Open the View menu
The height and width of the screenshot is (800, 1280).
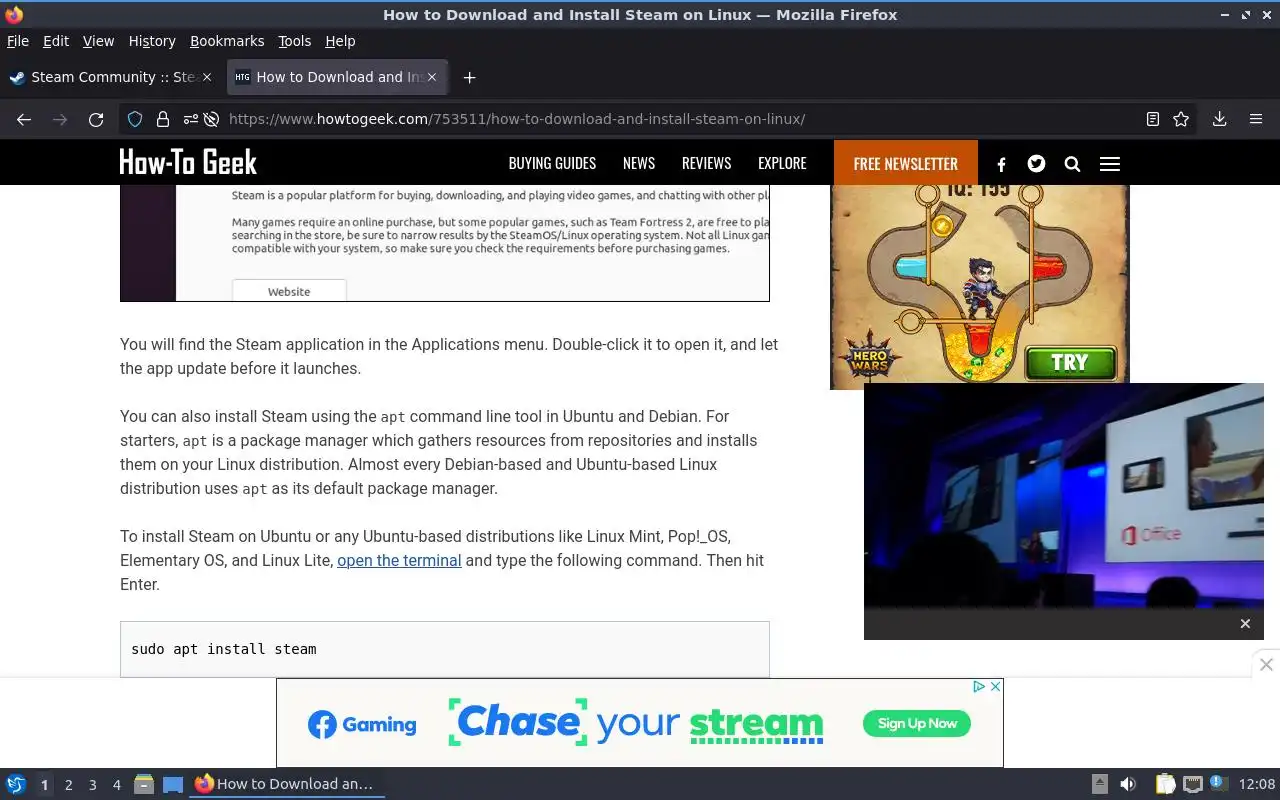point(98,41)
